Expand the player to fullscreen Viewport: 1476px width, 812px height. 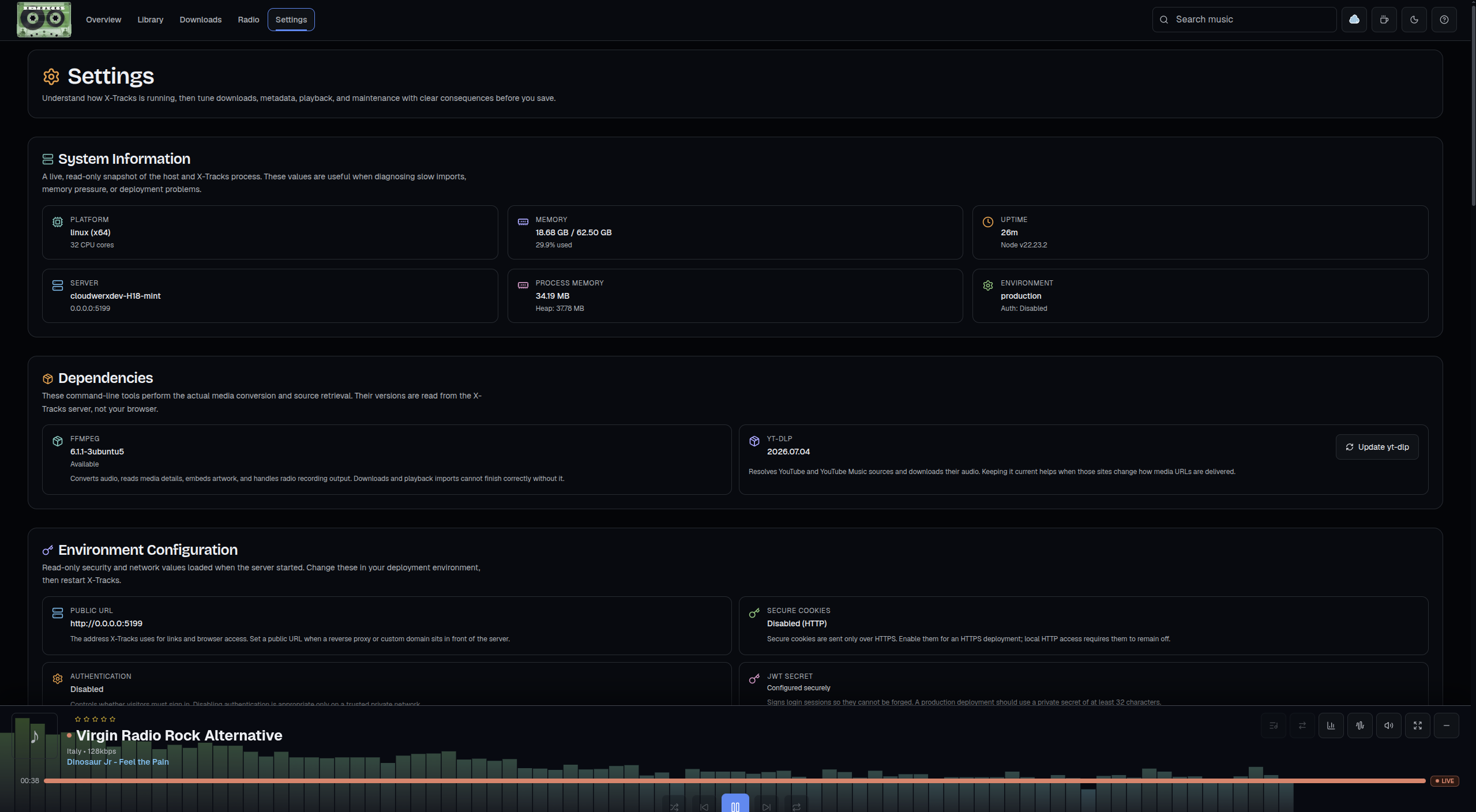(x=1418, y=725)
